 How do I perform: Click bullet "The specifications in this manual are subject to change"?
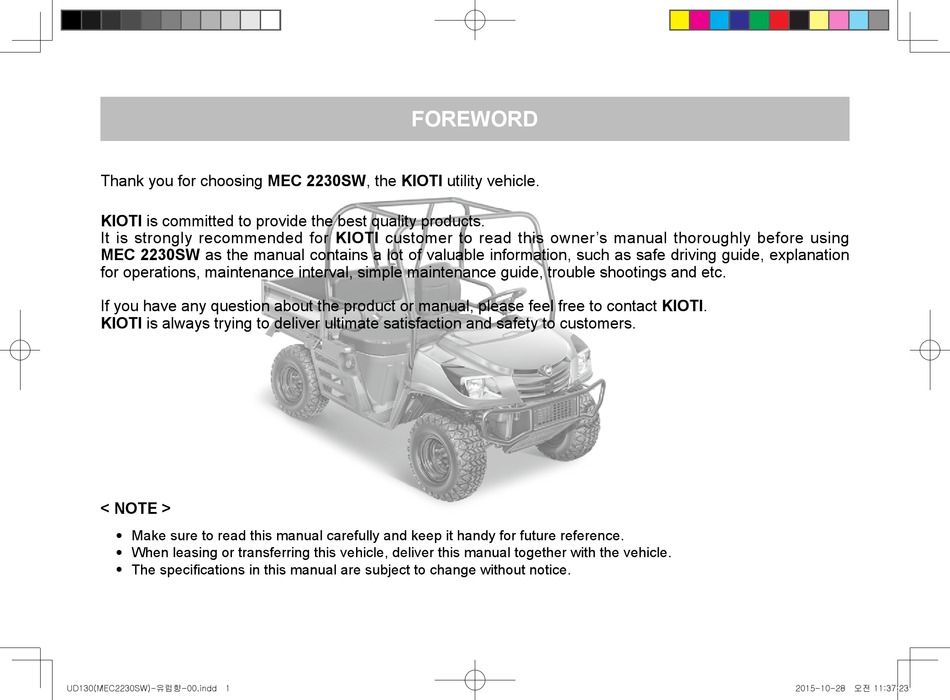[351, 570]
